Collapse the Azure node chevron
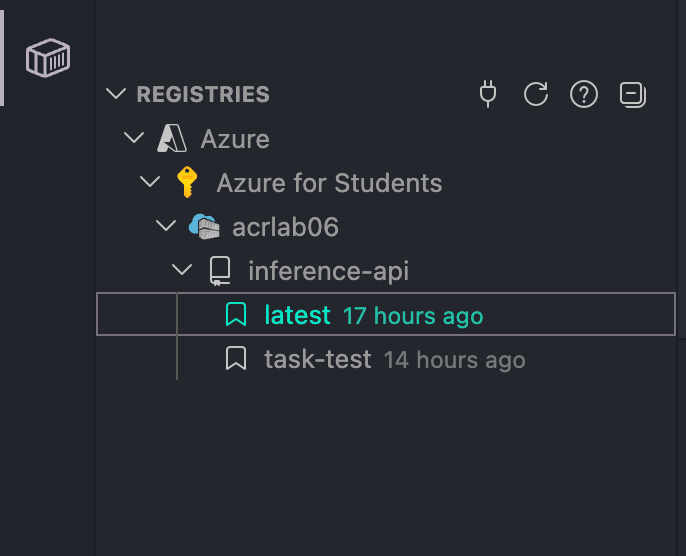The image size is (686, 556). pyautogui.click(x=134, y=138)
